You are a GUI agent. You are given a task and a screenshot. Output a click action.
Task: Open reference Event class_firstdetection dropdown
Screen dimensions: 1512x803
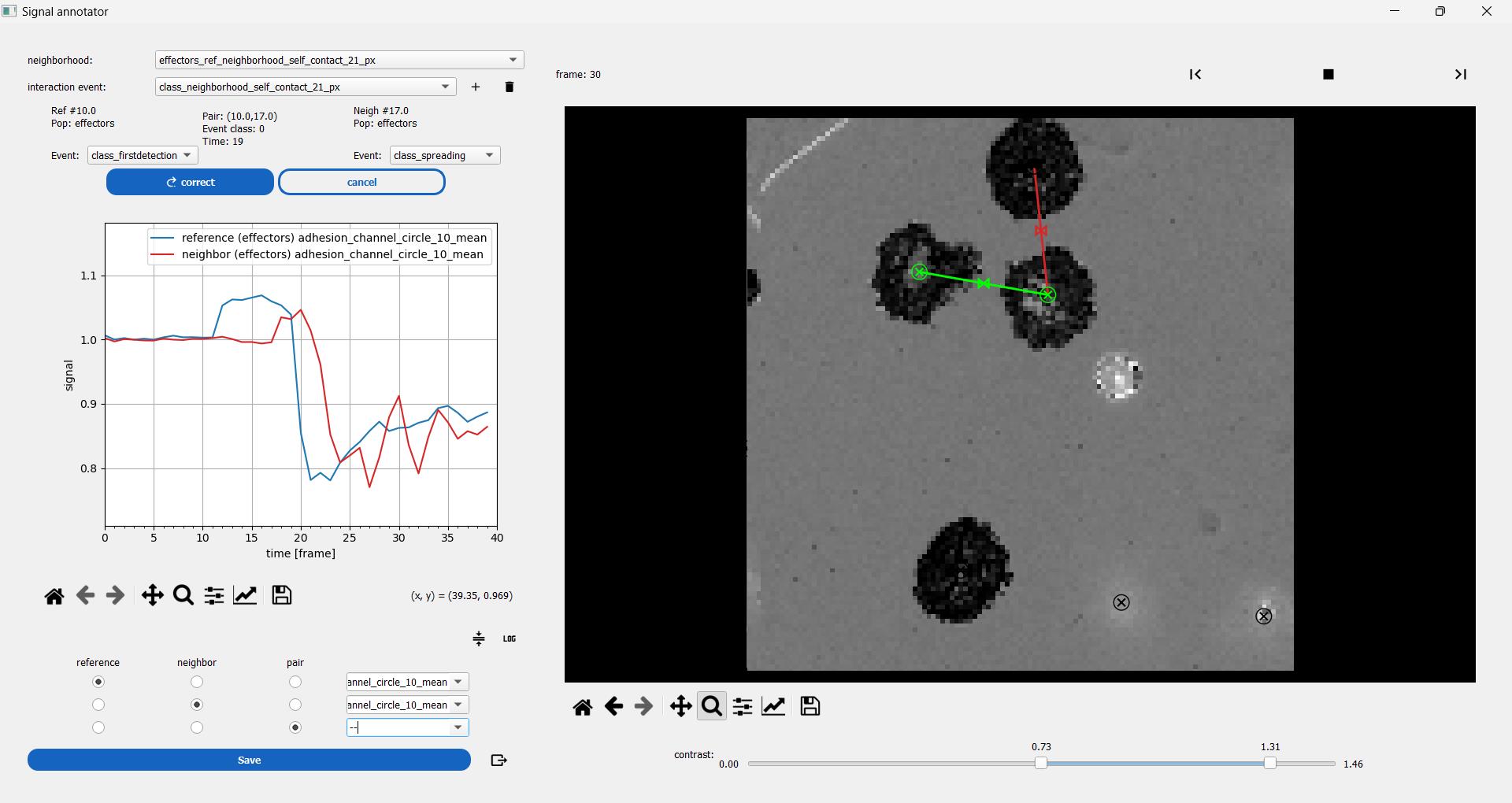[143, 155]
